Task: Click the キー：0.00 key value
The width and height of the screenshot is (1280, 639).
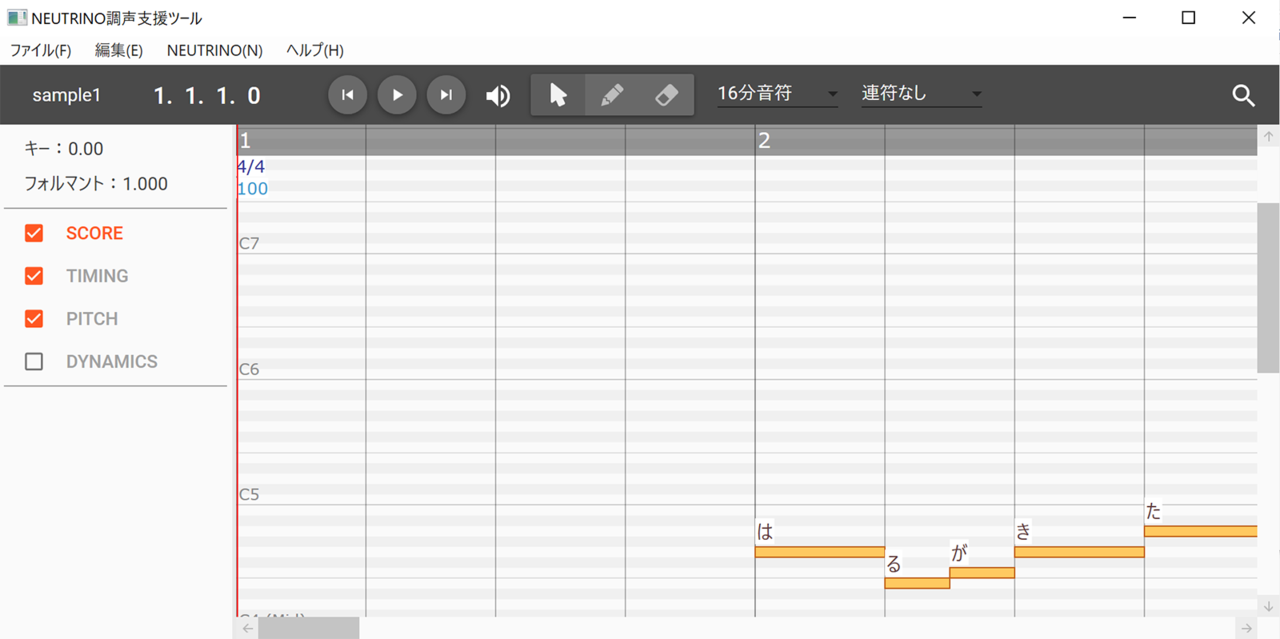Action: (64, 149)
